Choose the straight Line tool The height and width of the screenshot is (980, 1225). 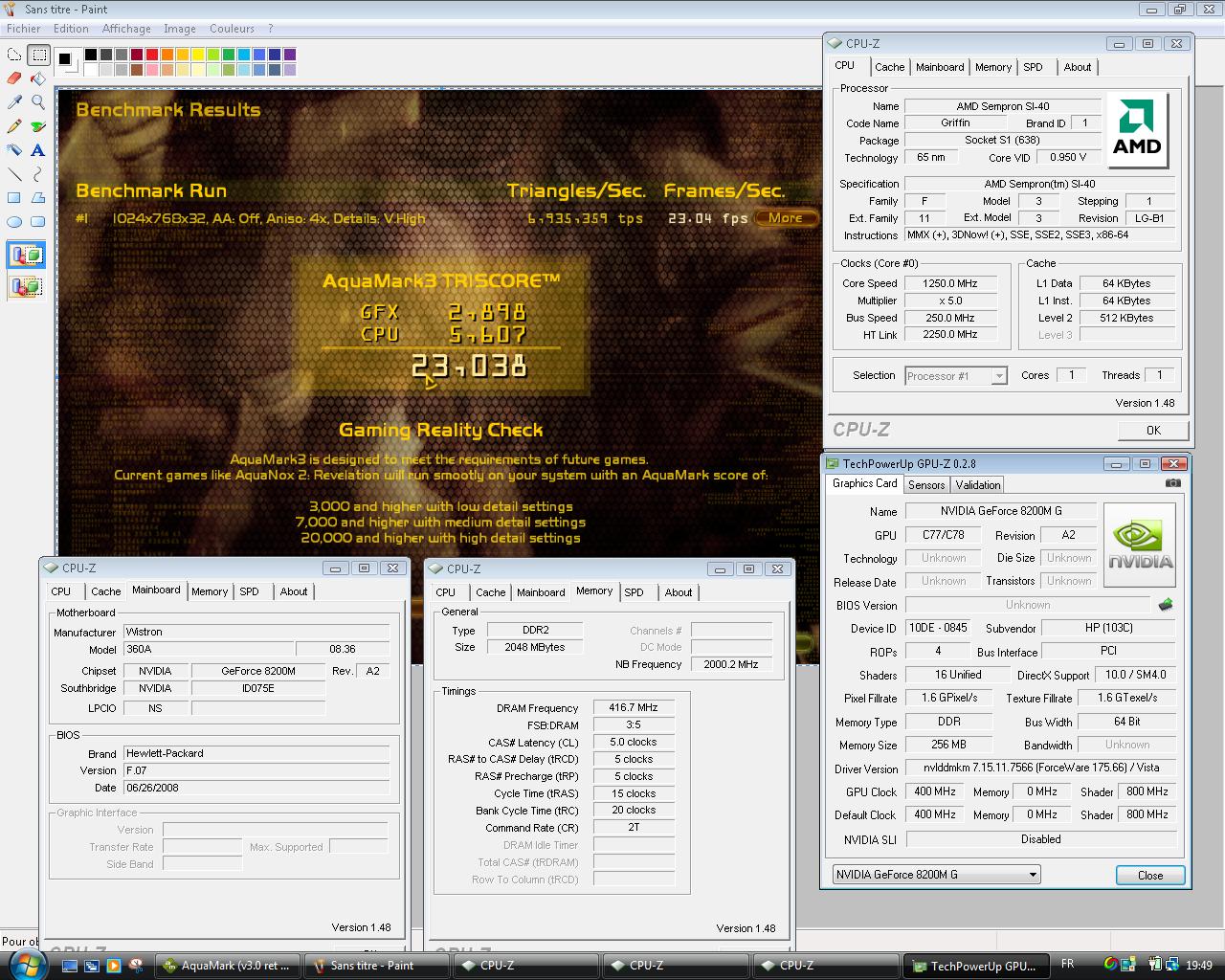click(14, 174)
